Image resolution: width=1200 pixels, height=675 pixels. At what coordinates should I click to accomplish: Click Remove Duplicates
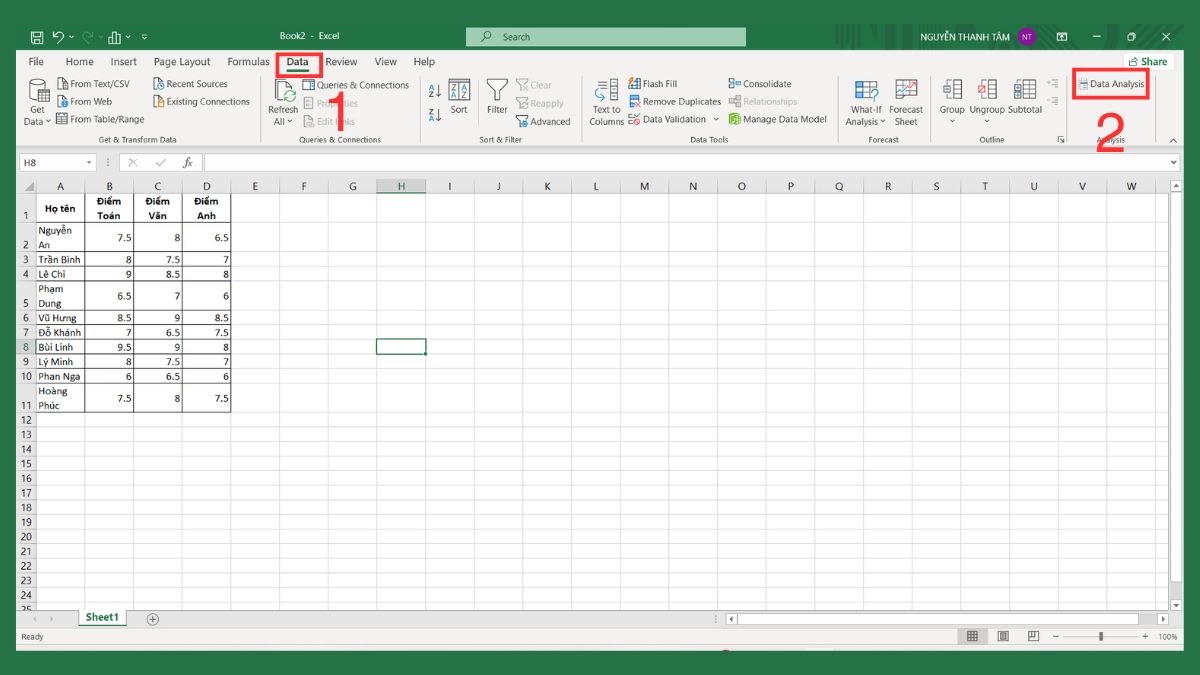point(675,101)
